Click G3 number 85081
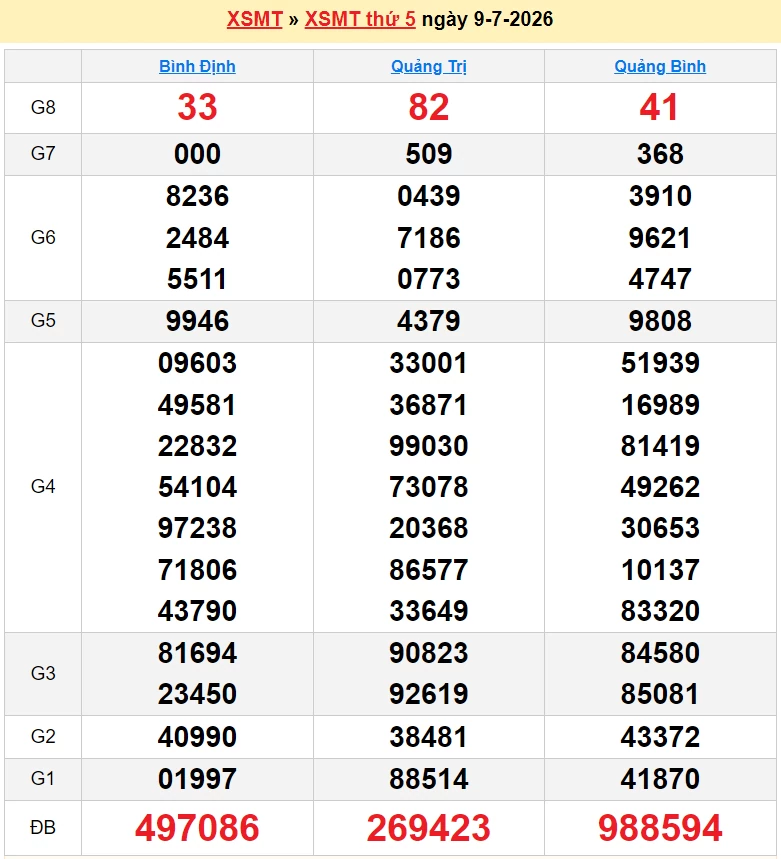This screenshot has width=781, height=859. [660, 694]
